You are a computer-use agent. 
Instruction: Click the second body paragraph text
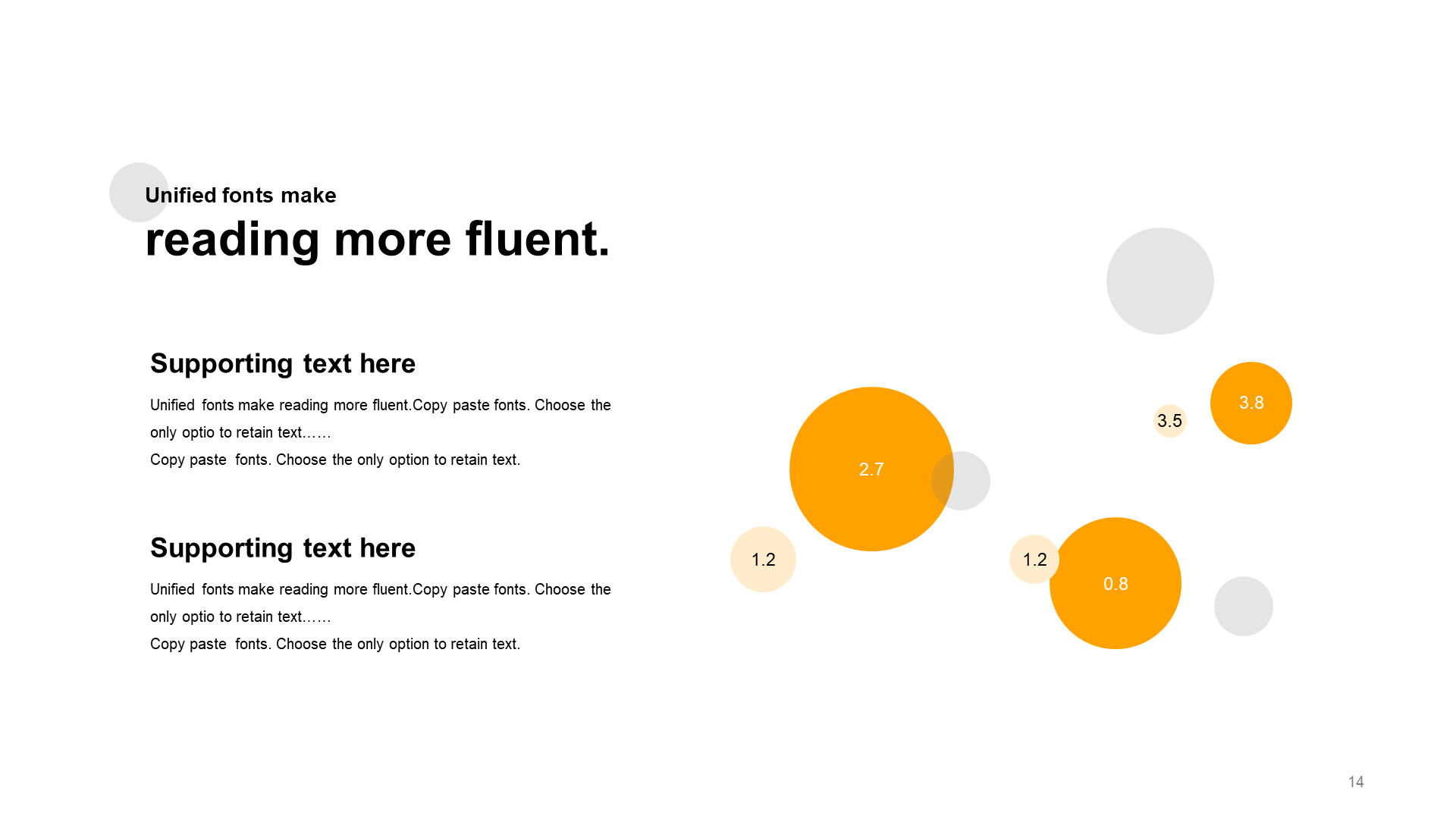(x=381, y=617)
